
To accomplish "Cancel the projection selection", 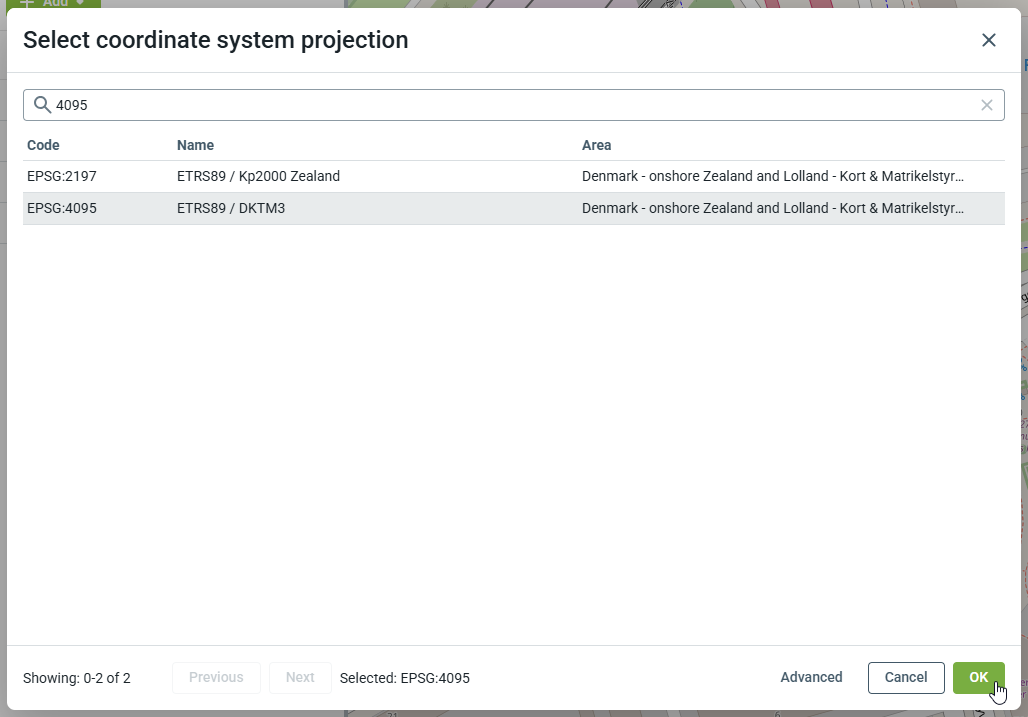I will point(905,677).
